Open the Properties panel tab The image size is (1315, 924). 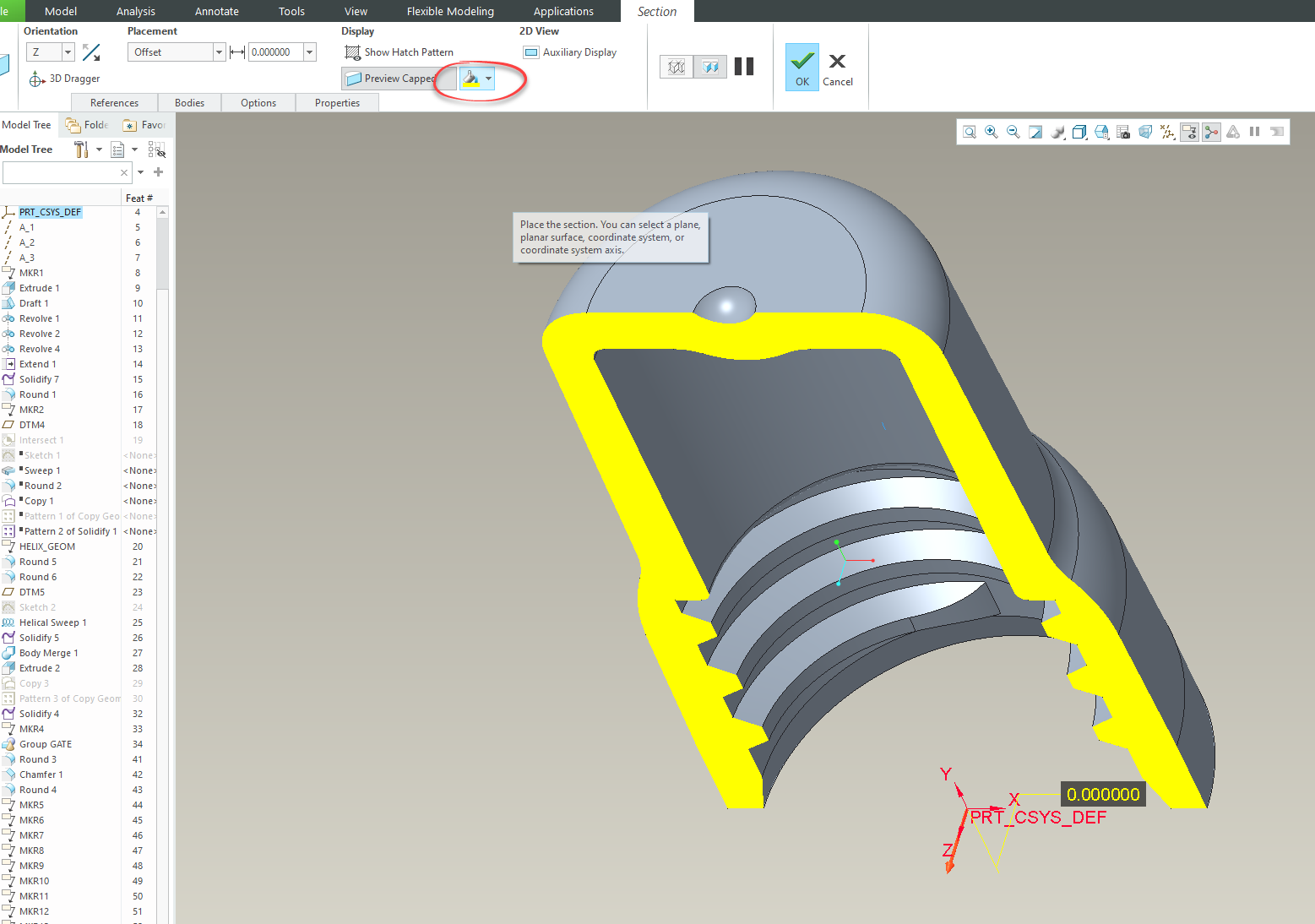pos(337,102)
